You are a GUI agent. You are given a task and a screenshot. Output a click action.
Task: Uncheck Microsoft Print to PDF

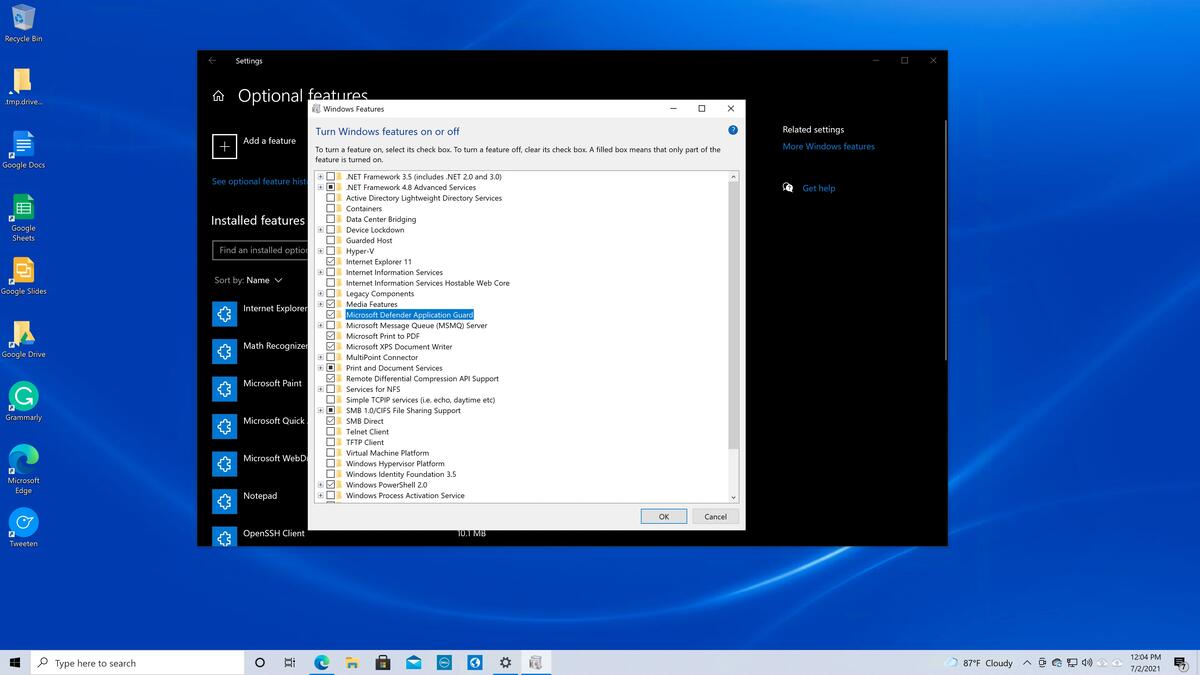pos(331,336)
